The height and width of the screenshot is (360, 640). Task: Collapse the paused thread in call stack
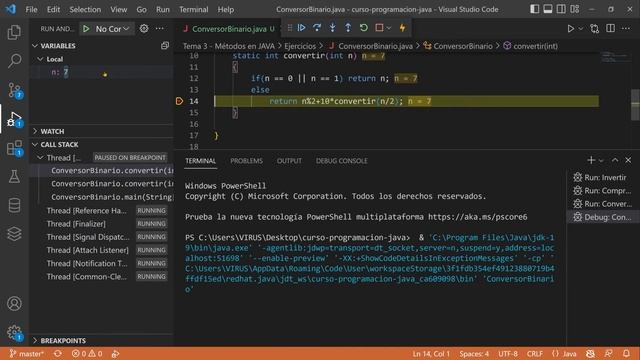(x=40, y=158)
